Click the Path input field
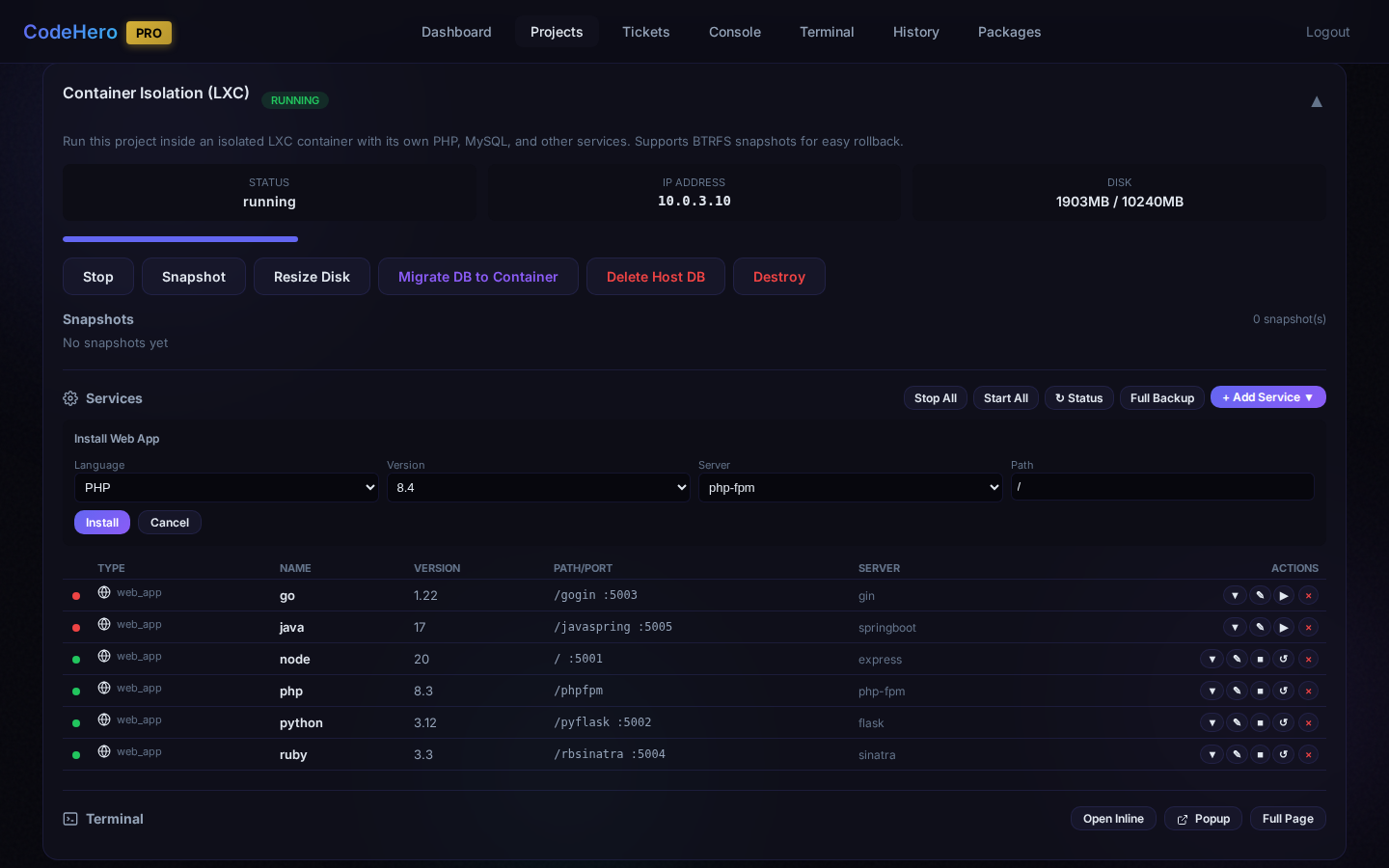Screen dimensions: 1389x868 tap(1161, 487)
